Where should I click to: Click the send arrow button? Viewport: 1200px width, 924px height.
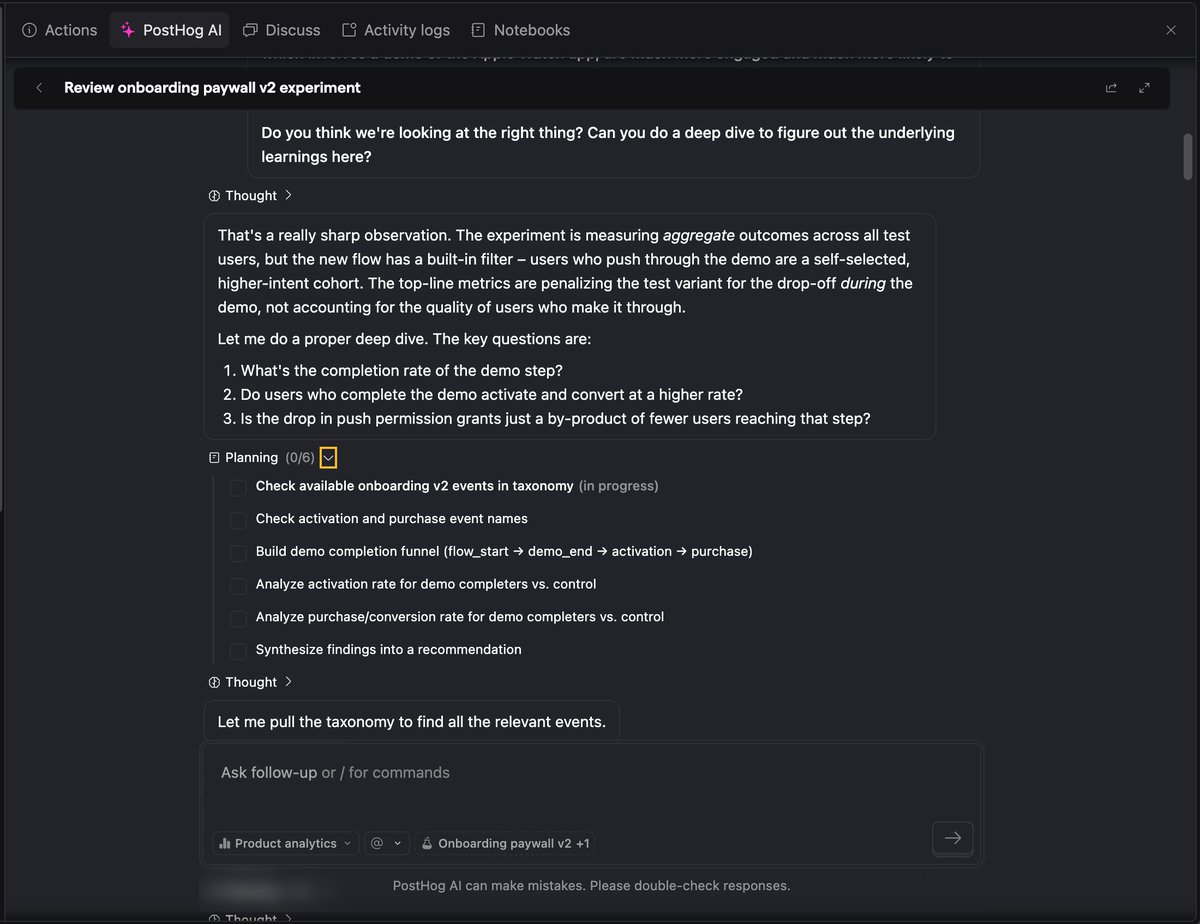952,838
